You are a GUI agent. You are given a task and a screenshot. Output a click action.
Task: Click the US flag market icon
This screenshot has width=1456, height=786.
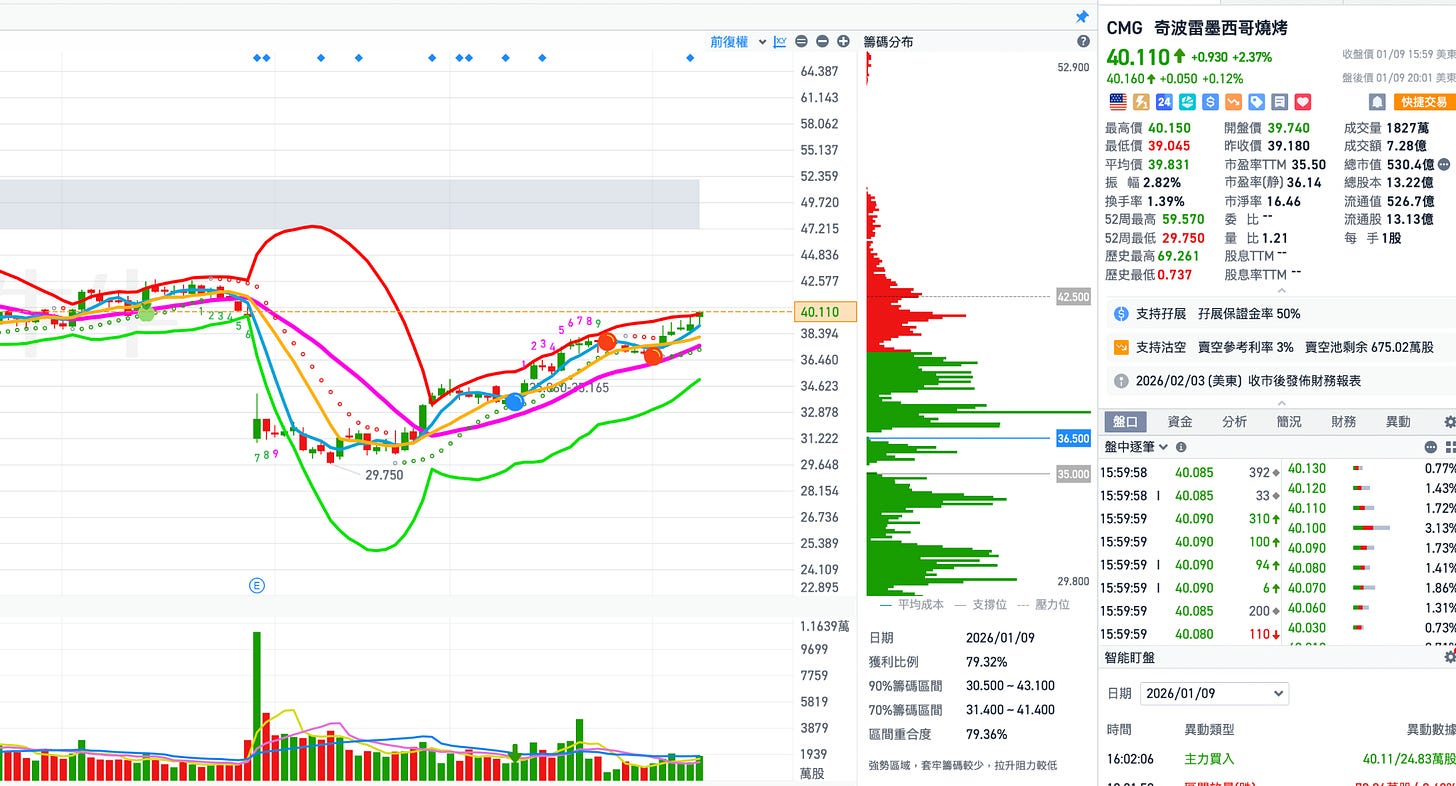pos(1118,102)
